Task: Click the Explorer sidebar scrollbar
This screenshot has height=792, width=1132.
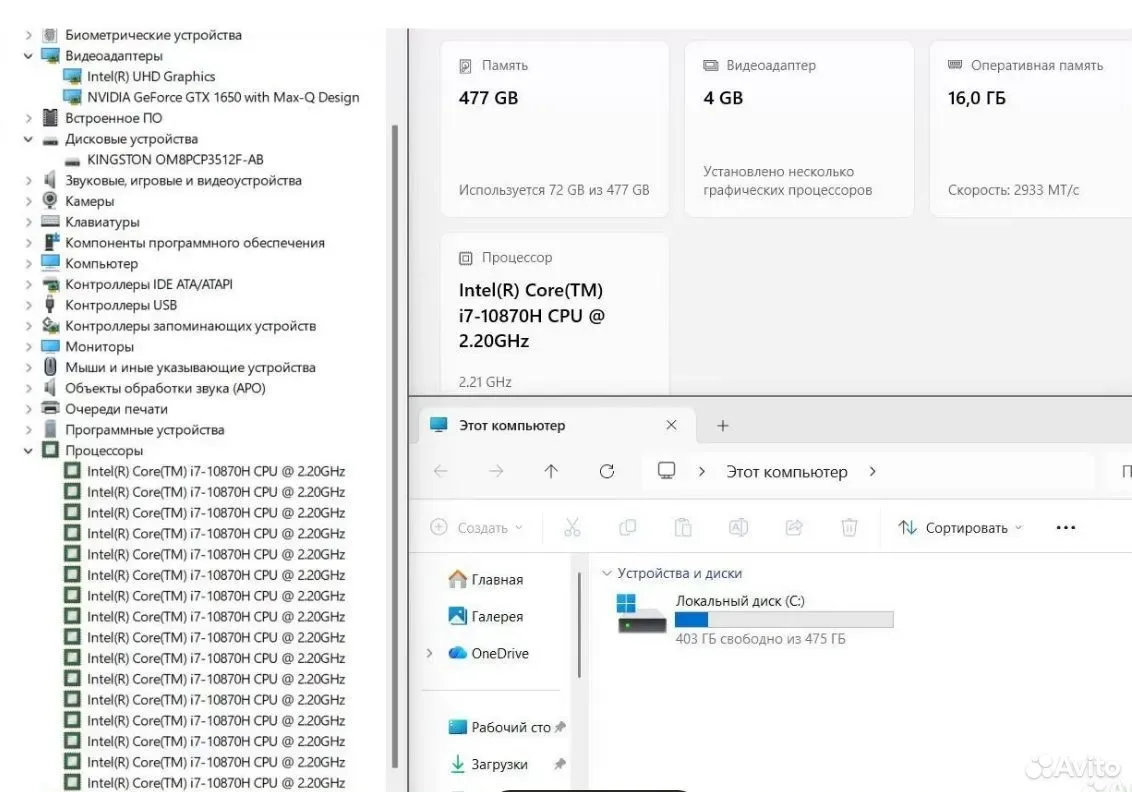Action: [x=579, y=625]
